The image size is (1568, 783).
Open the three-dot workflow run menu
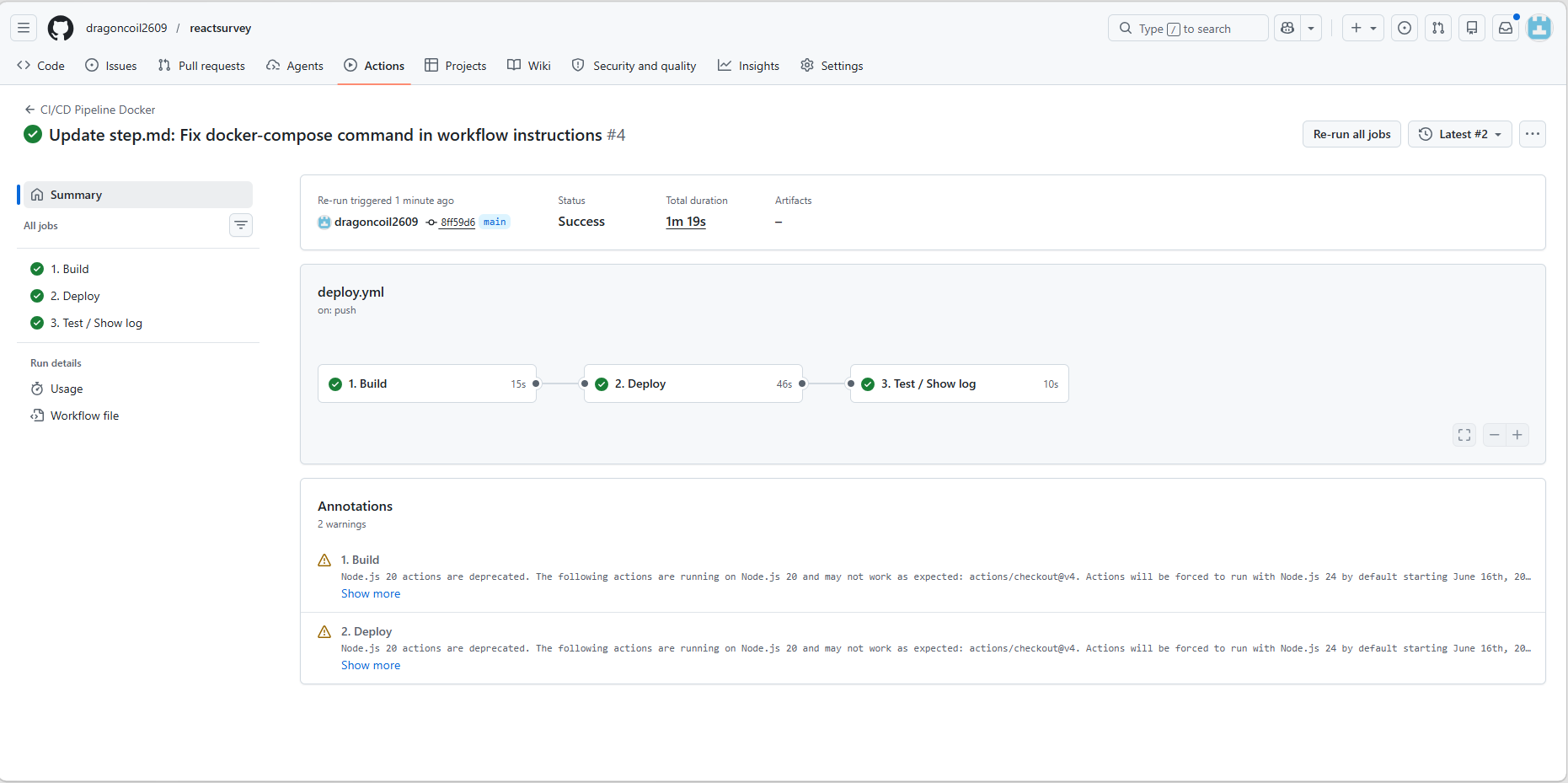point(1533,134)
